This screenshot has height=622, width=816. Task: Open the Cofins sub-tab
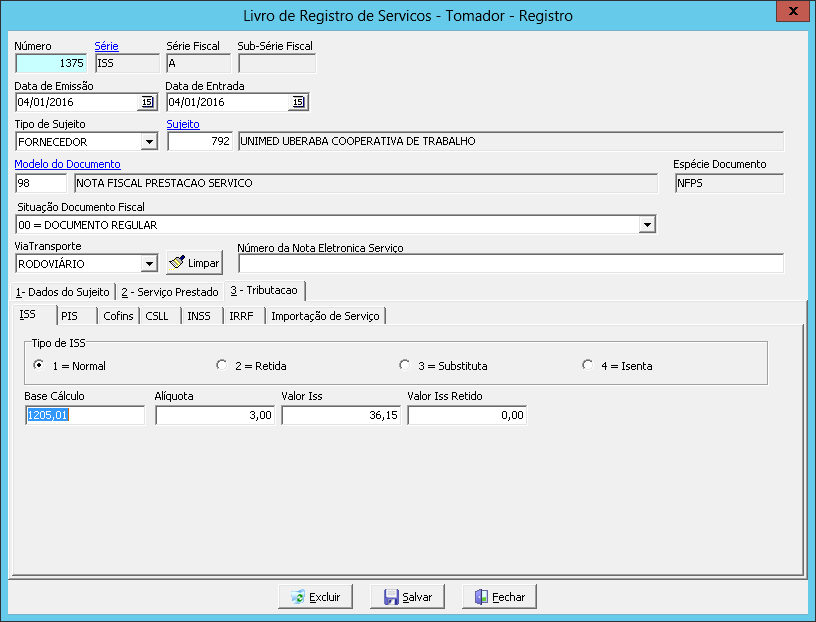[x=119, y=316]
